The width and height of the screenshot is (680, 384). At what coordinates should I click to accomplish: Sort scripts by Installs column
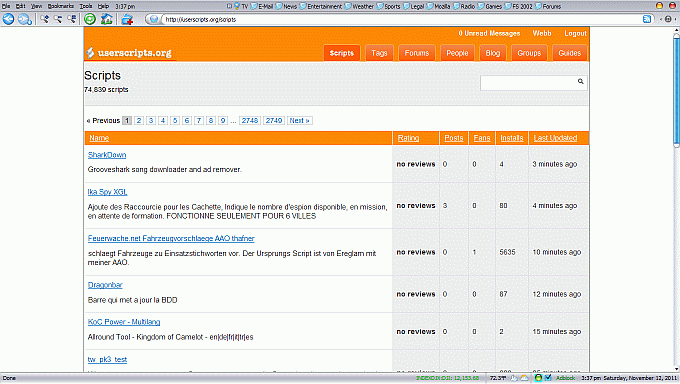tap(512, 138)
